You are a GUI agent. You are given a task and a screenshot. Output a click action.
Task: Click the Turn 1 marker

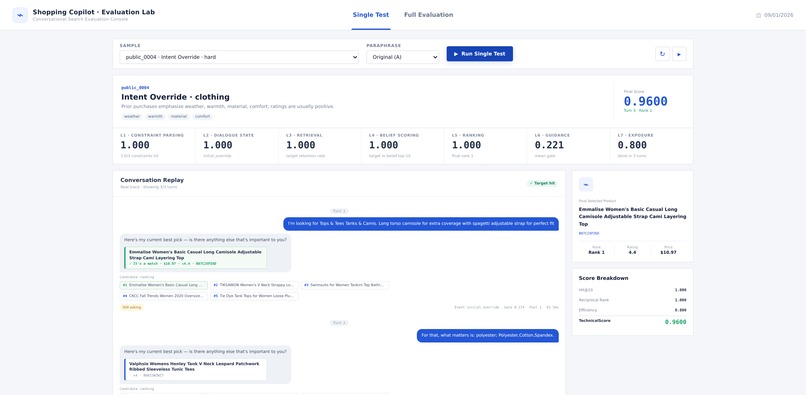(x=339, y=211)
